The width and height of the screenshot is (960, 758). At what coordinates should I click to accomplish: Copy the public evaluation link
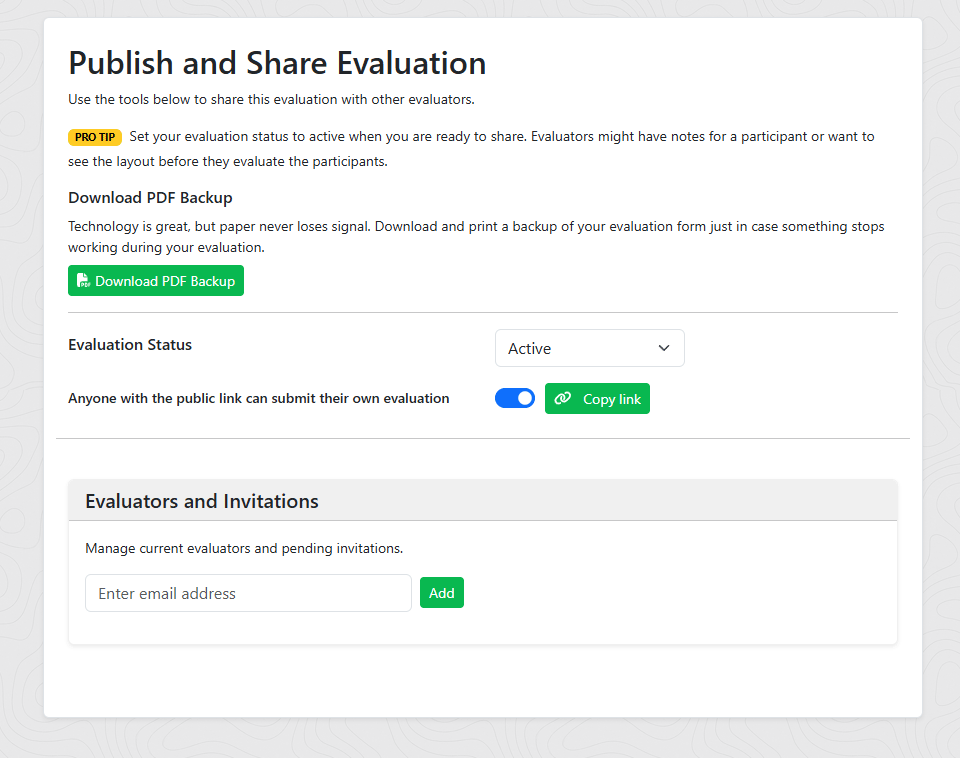(x=597, y=398)
